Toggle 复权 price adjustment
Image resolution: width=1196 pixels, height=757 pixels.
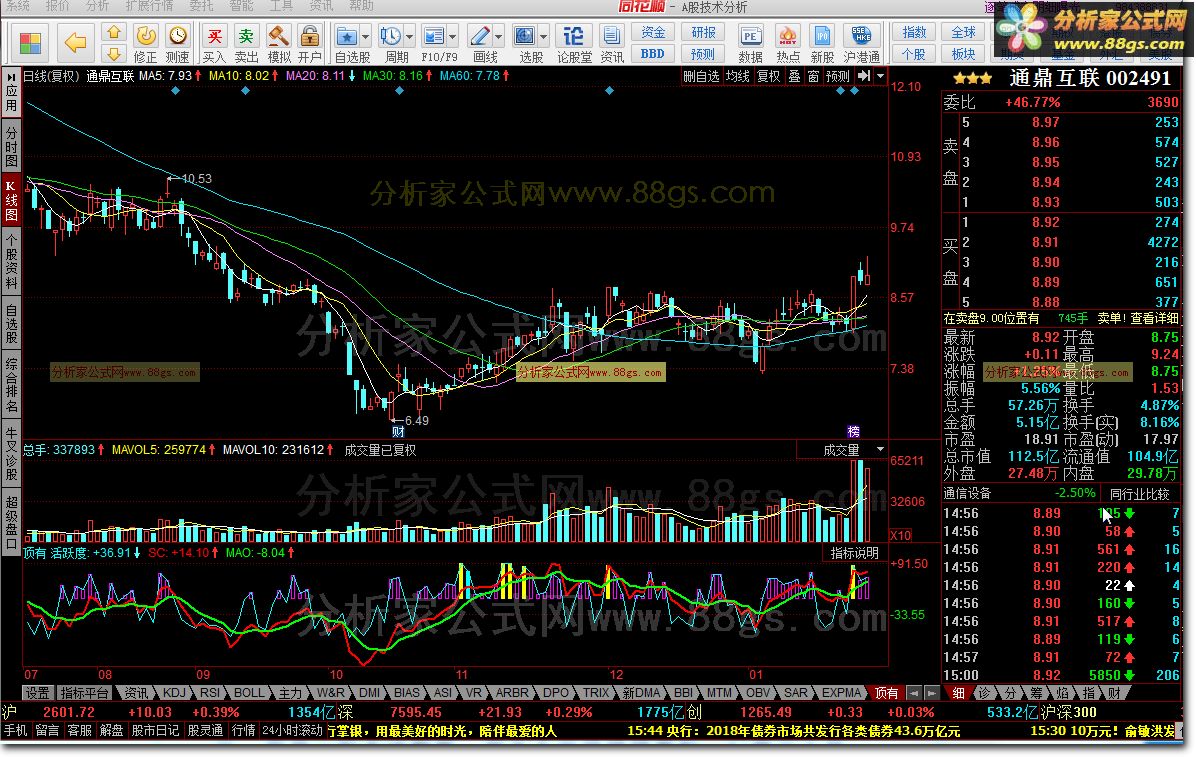point(768,76)
